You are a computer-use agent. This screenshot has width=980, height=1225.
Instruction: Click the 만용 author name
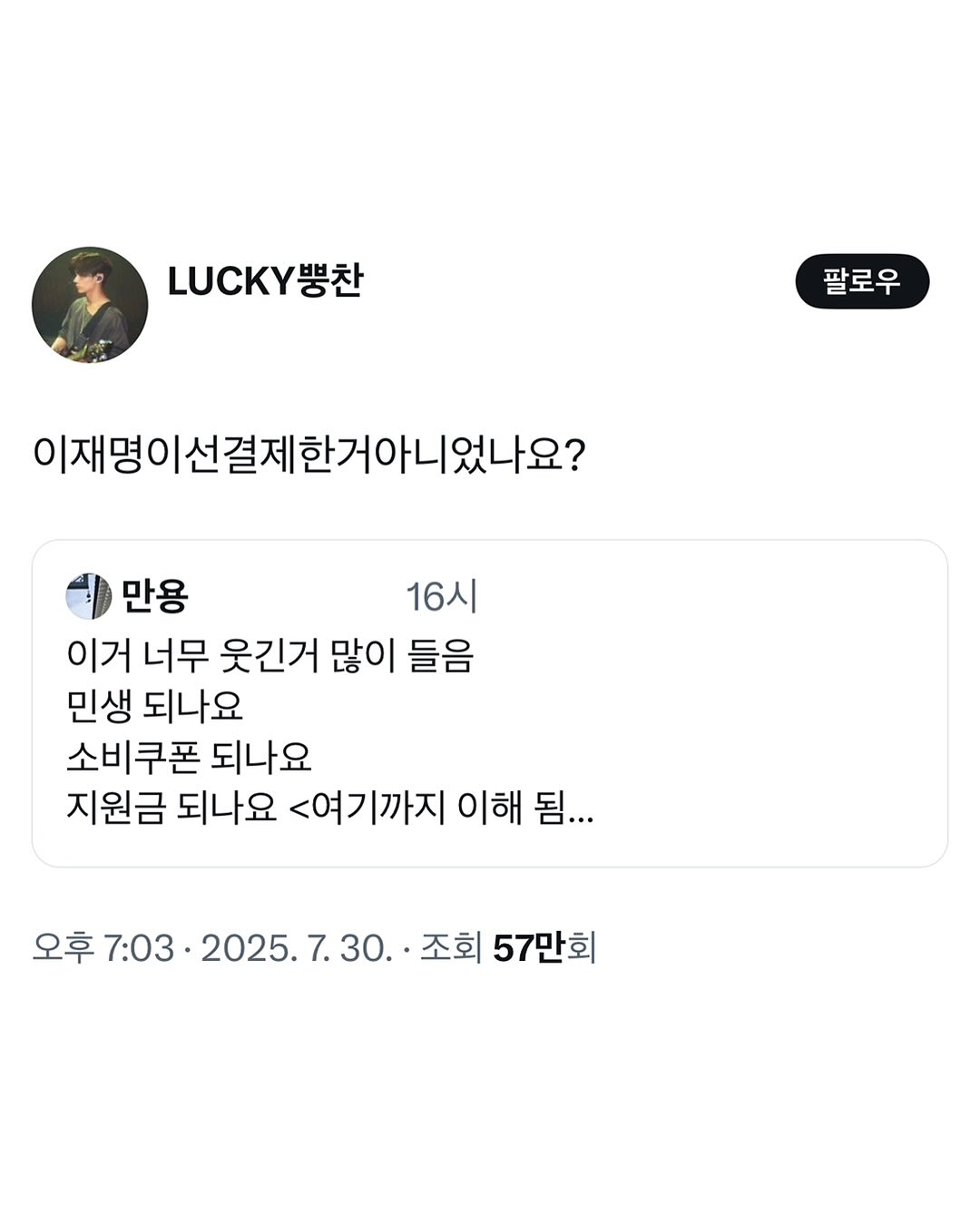(x=154, y=596)
